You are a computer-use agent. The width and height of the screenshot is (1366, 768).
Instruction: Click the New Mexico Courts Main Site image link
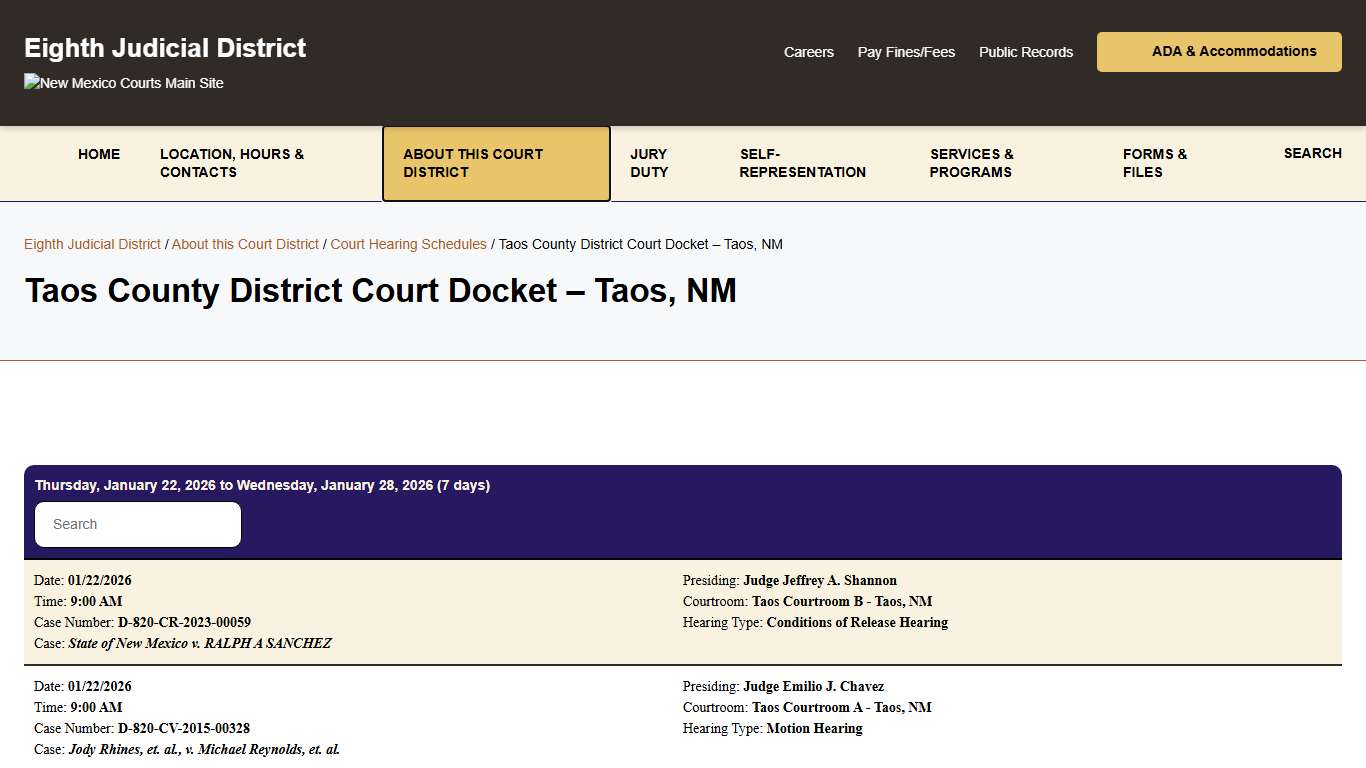tap(123, 83)
